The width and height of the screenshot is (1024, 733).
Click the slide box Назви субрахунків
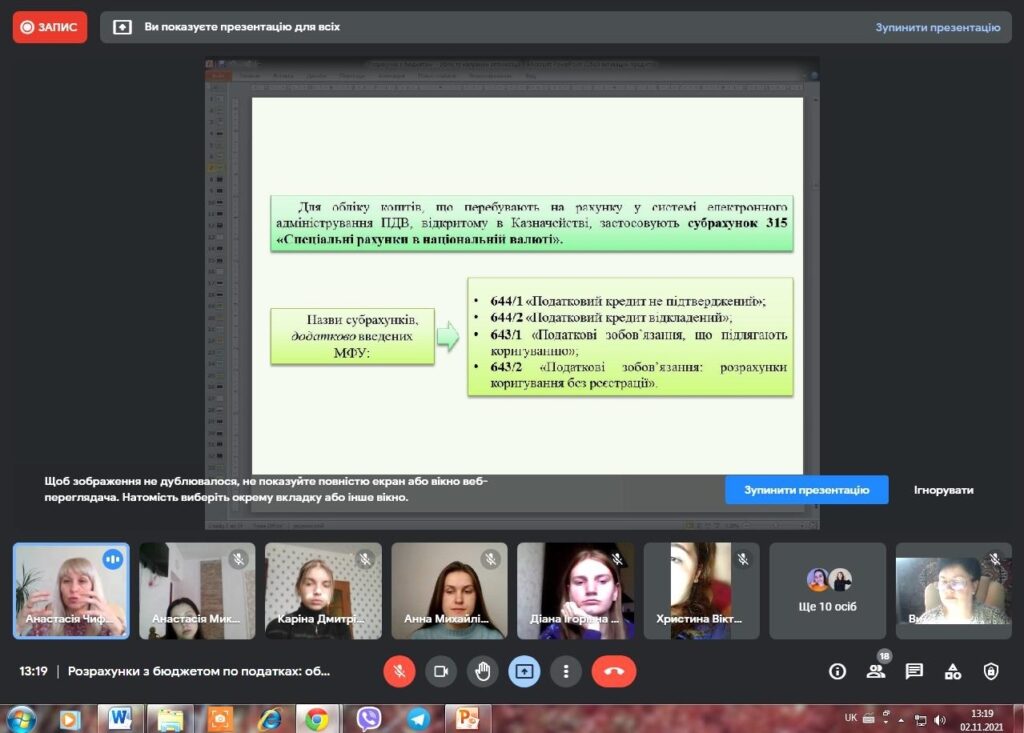click(x=353, y=336)
